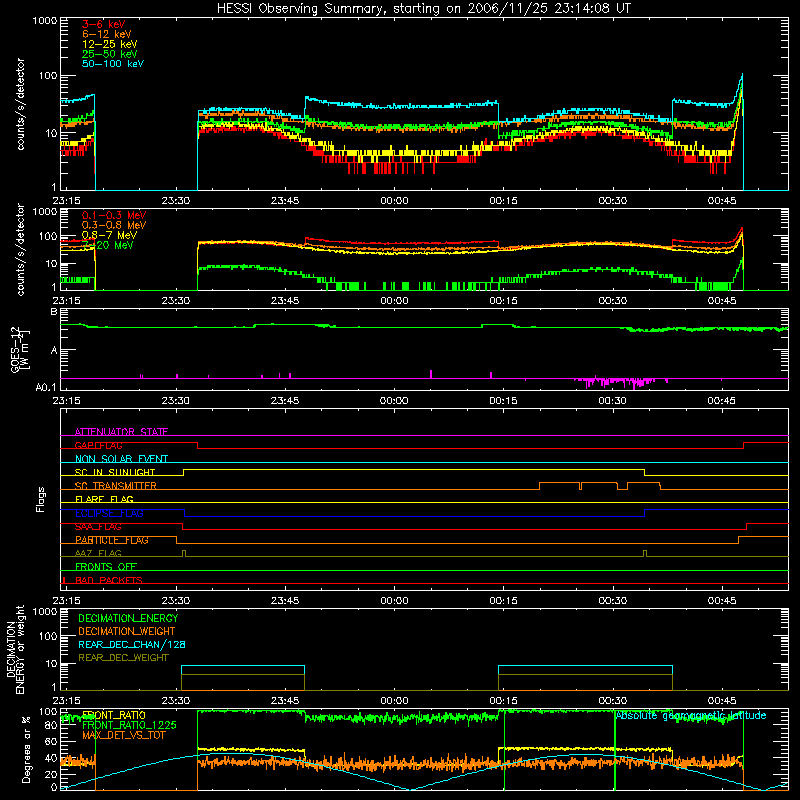800x800 pixels.
Task: Click the GAP_FLAG label
Action: [x=98, y=445]
